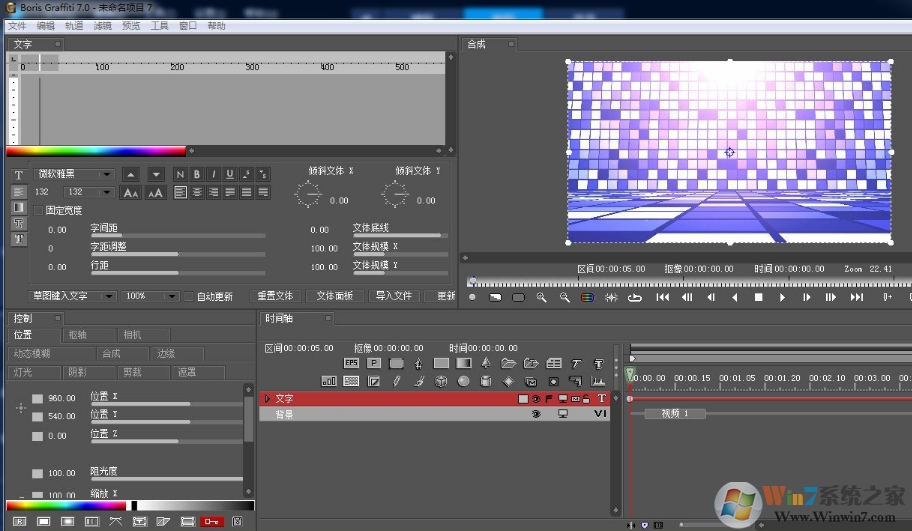Enable the 固定宽度 checkbox
This screenshot has width=912, height=531.
[x=39, y=210]
